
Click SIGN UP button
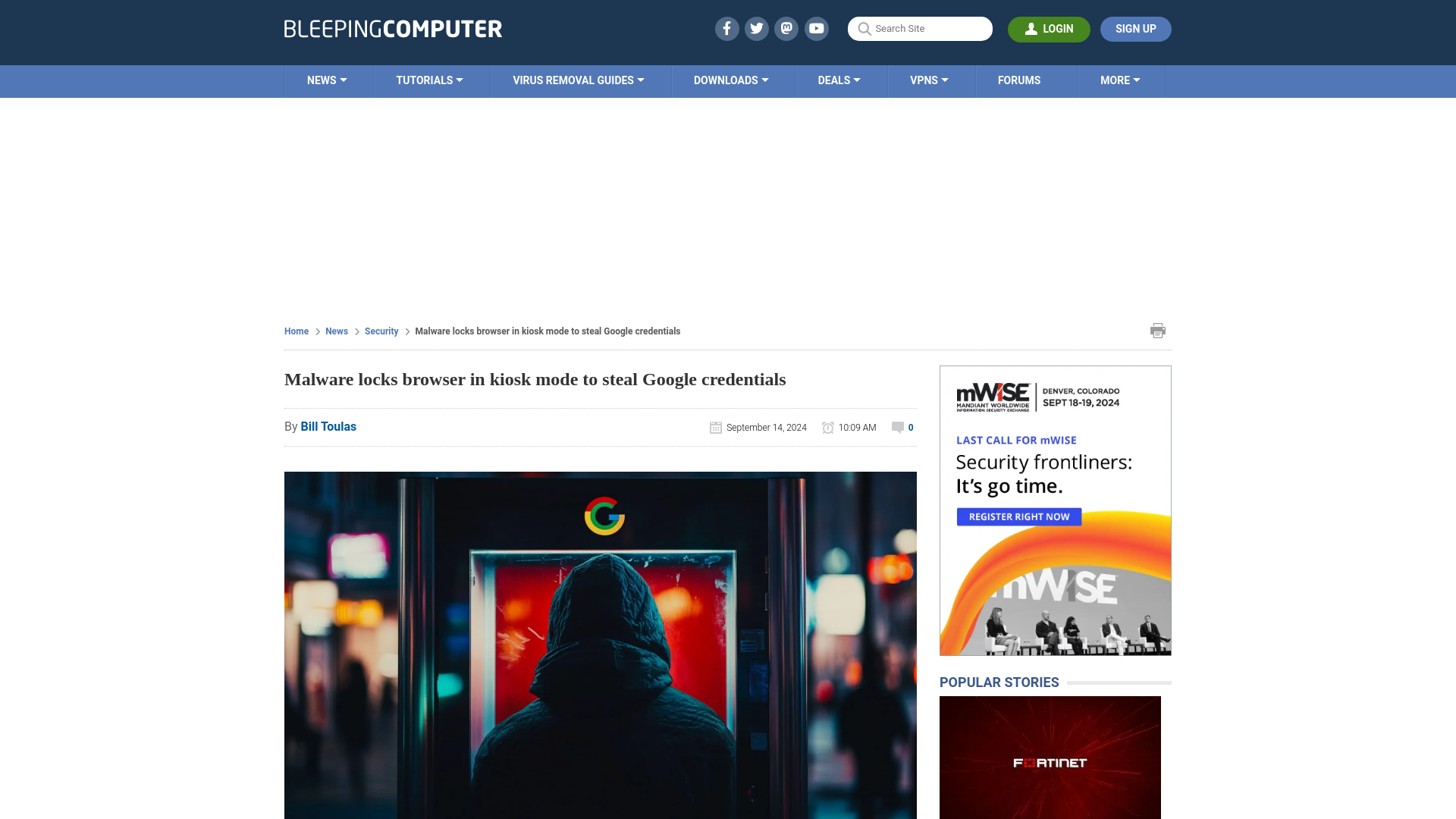coord(1135,29)
